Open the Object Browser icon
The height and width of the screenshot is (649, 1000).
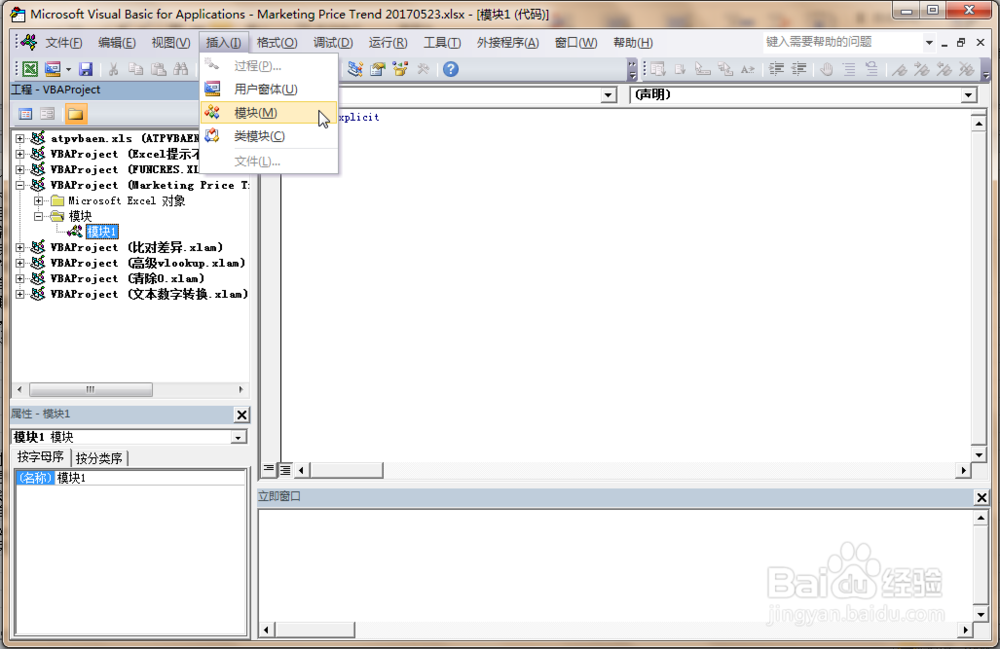(x=401, y=69)
